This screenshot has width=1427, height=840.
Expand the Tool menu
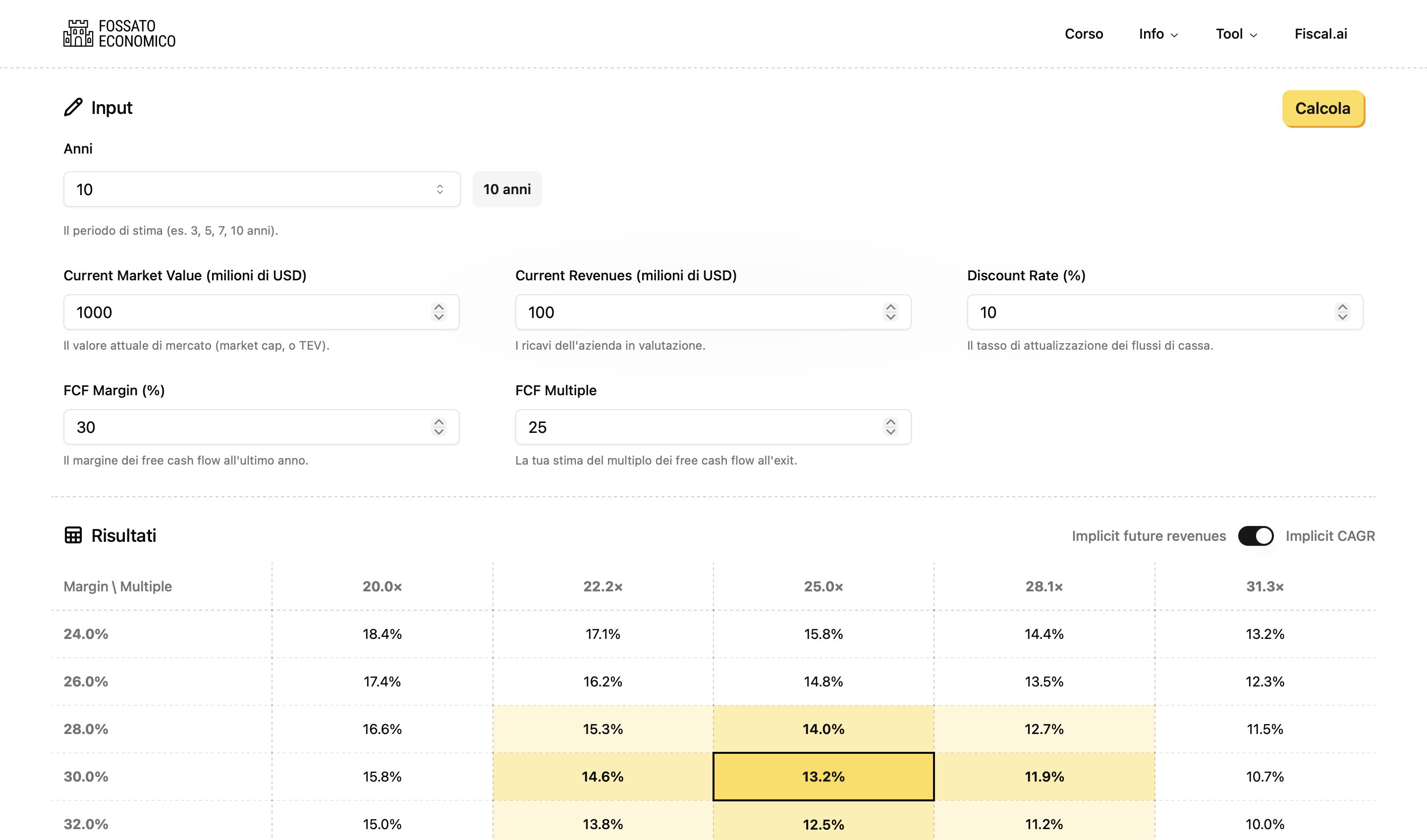tap(1236, 34)
